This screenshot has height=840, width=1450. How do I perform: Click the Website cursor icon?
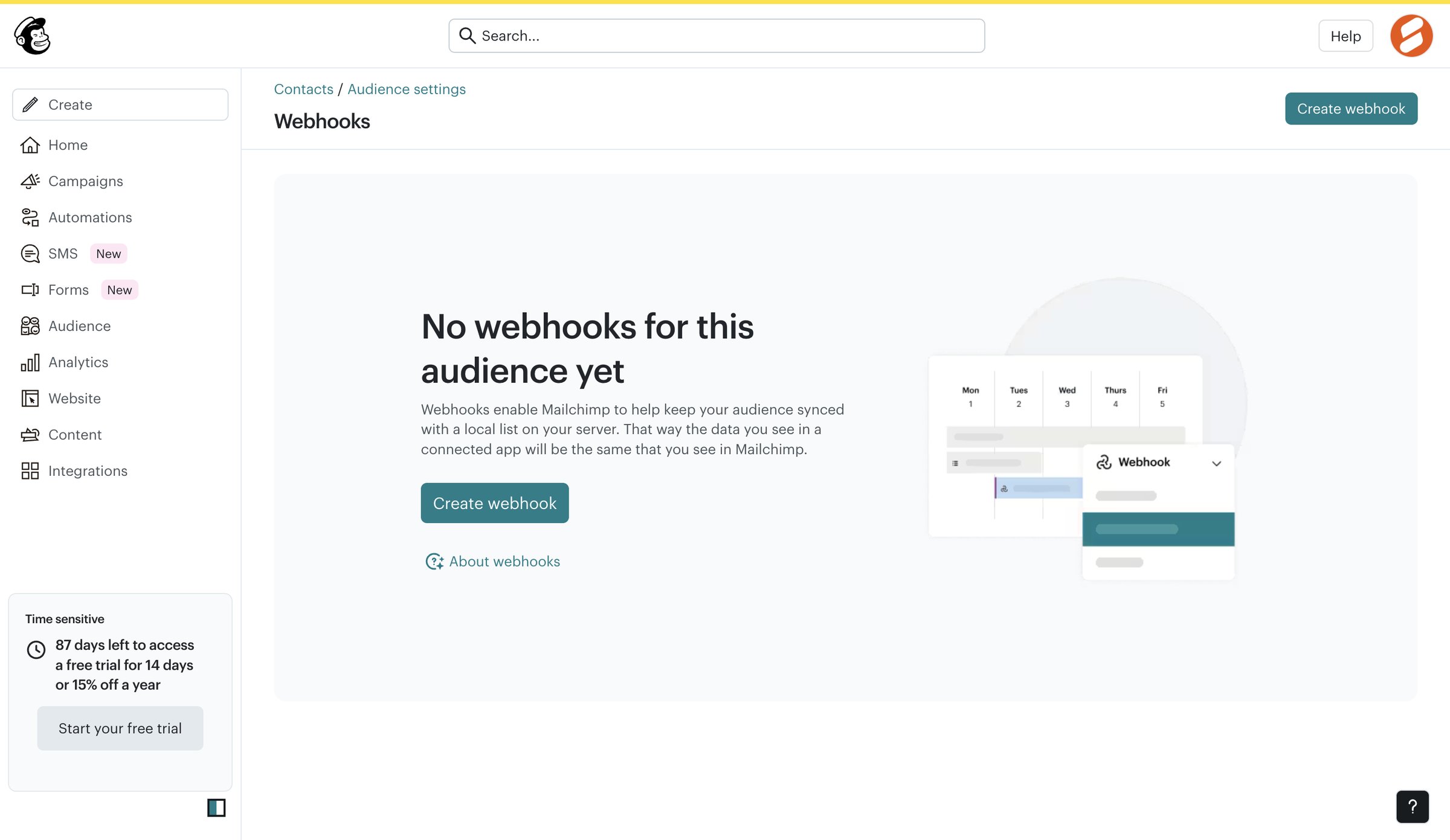tap(30, 399)
